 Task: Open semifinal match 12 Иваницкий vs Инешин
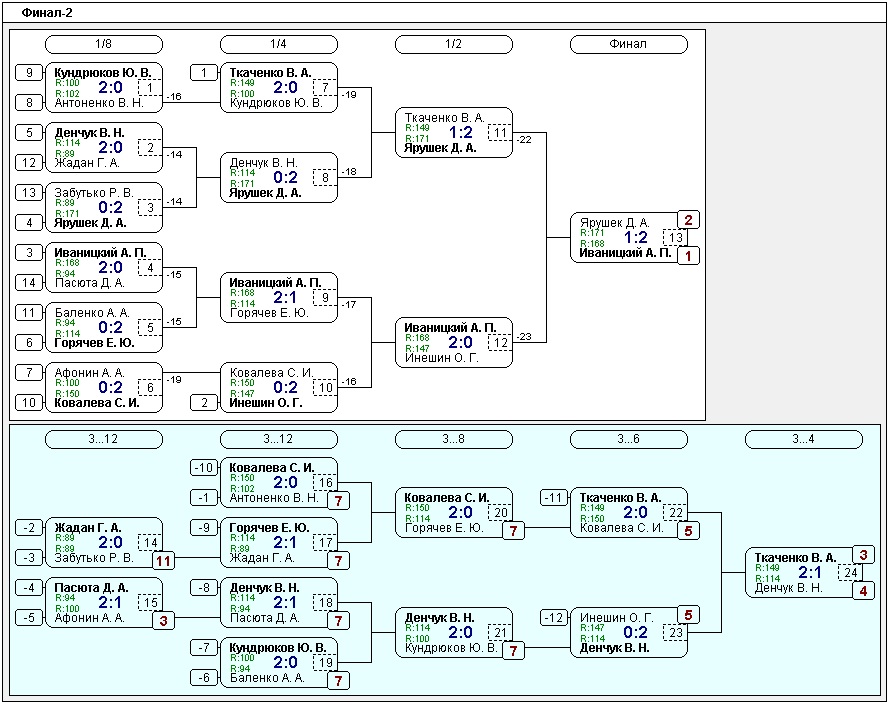pos(454,343)
